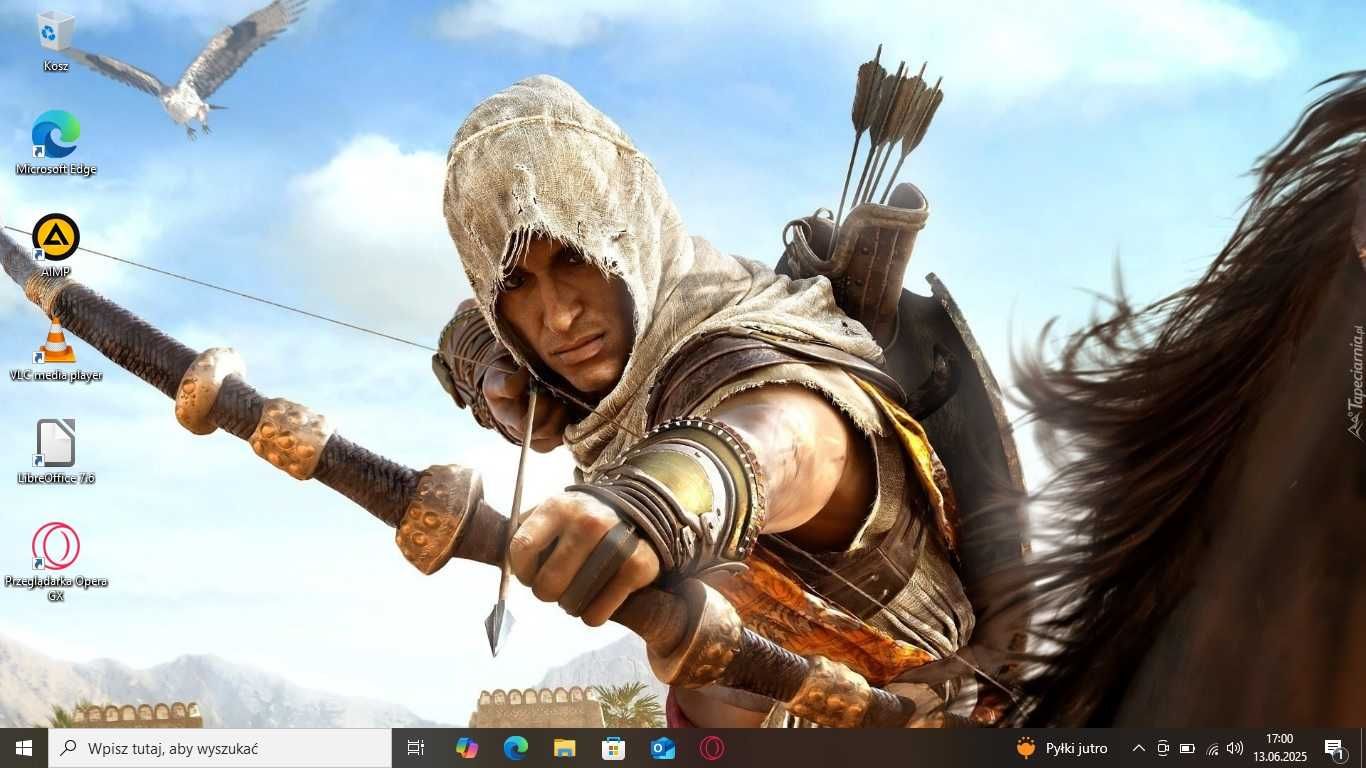Select the LibreOffice 7.6 desktop shortcut
The height and width of the screenshot is (768, 1366).
(56, 452)
